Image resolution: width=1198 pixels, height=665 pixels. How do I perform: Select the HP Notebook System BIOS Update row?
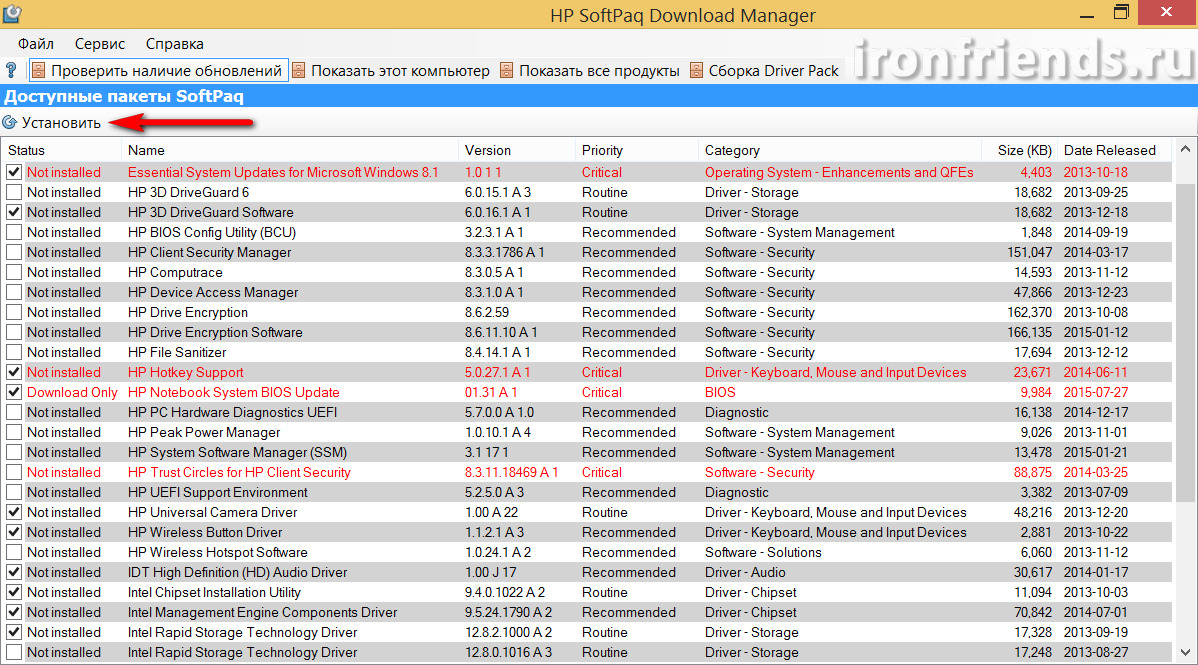234,392
